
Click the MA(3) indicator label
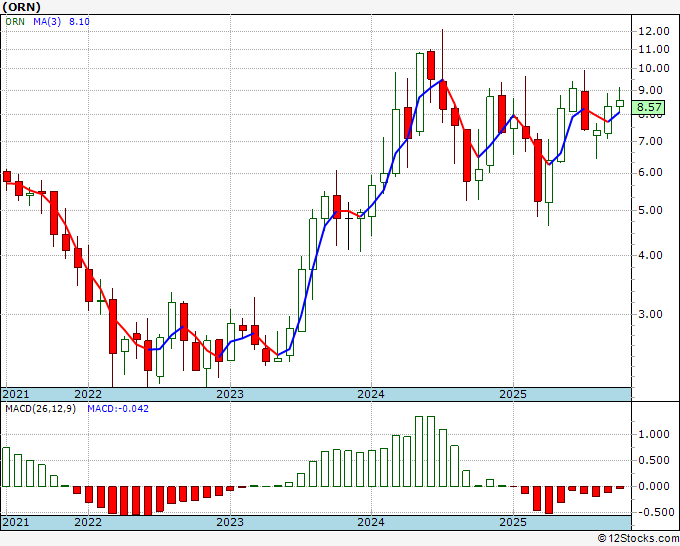(x=47, y=21)
